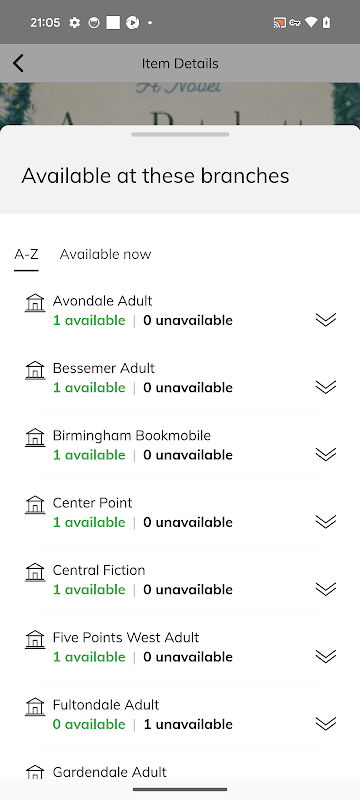The image size is (360, 800).
Task: Expand the Bessemer Adult chevron
Action: coord(325,387)
